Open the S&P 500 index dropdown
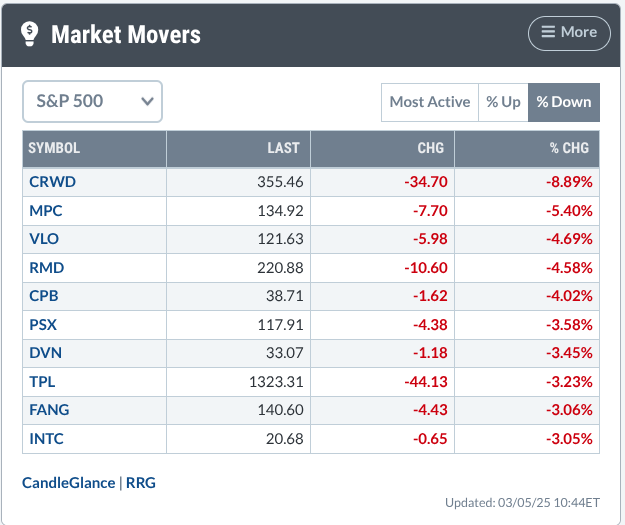Image resolution: width=625 pixels, height=525 pixels. [92, 101]
